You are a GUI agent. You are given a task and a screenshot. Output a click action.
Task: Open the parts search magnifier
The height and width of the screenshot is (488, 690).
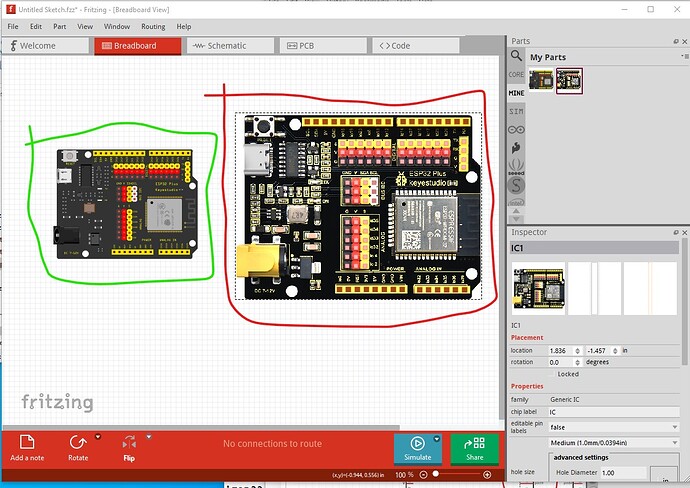(516, 56)
